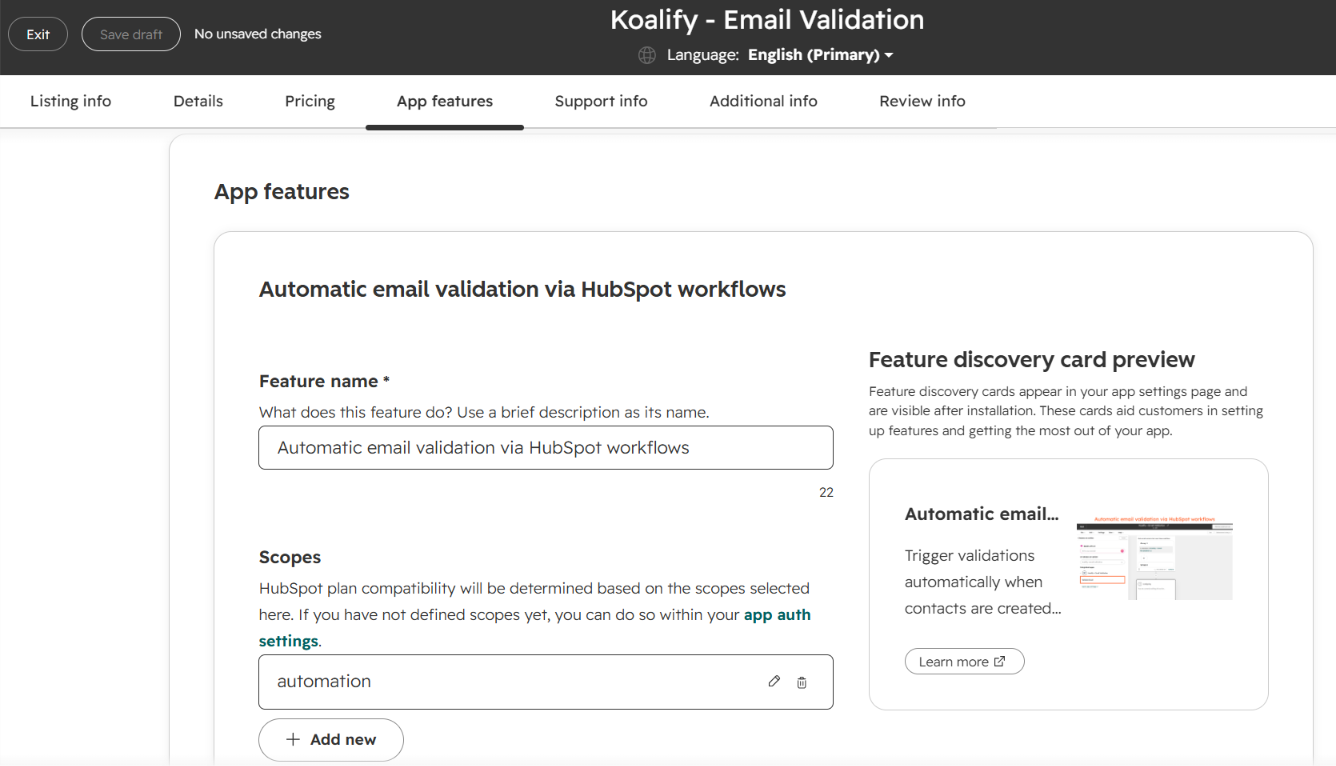Click the character counter '22'

(826, 493)
